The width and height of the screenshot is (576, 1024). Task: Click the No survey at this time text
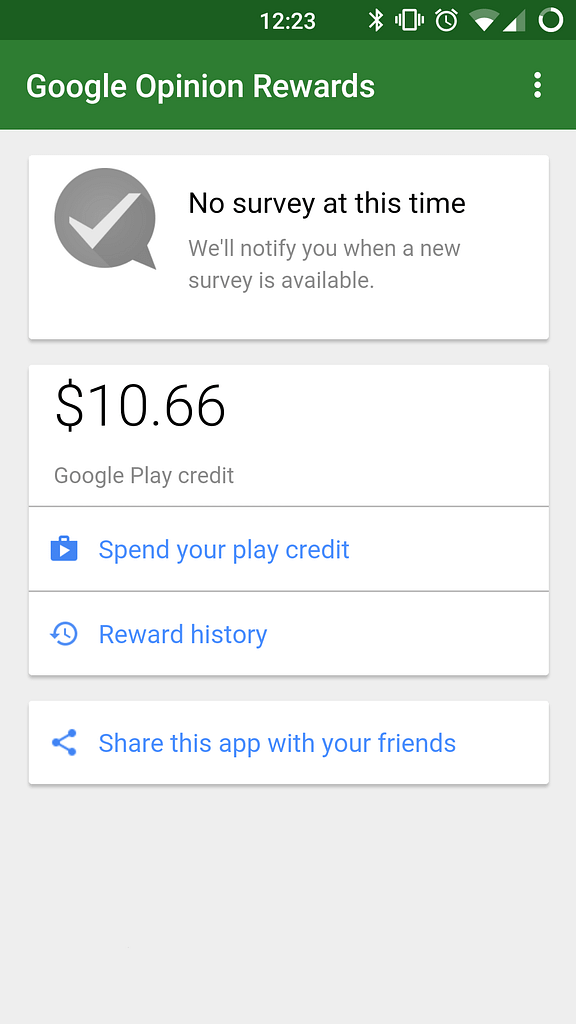tap(327, 203)
